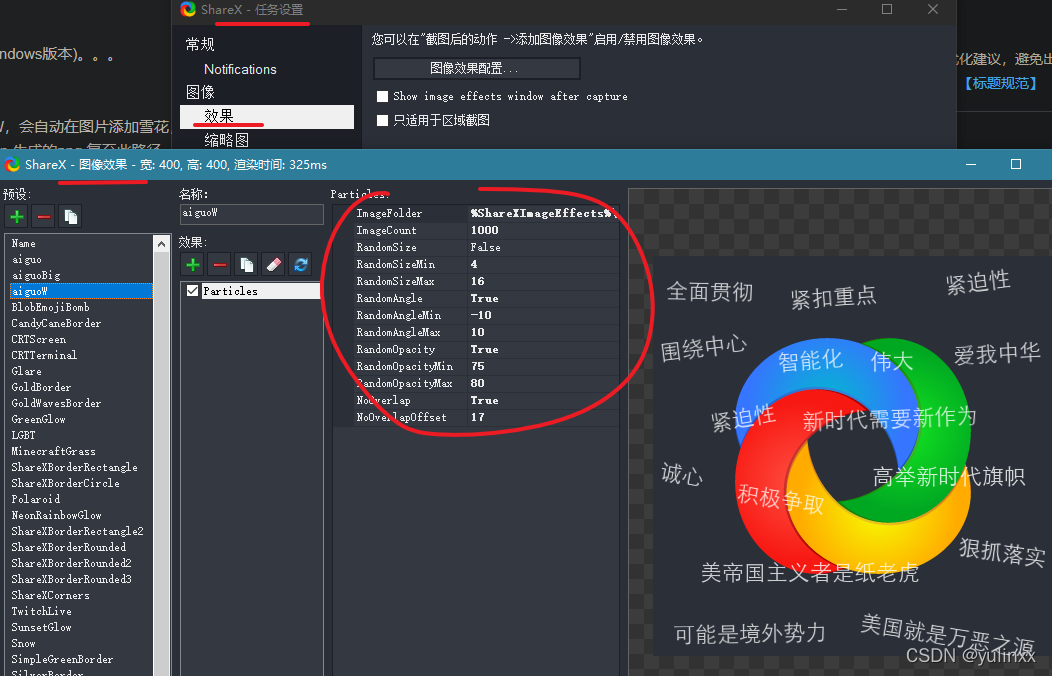Image resolution: width=1052 pixels, height=676 pixels.
Task: Select 常规 in task settings sidebar
Action: pyautogui.click(x=200, y=44)
